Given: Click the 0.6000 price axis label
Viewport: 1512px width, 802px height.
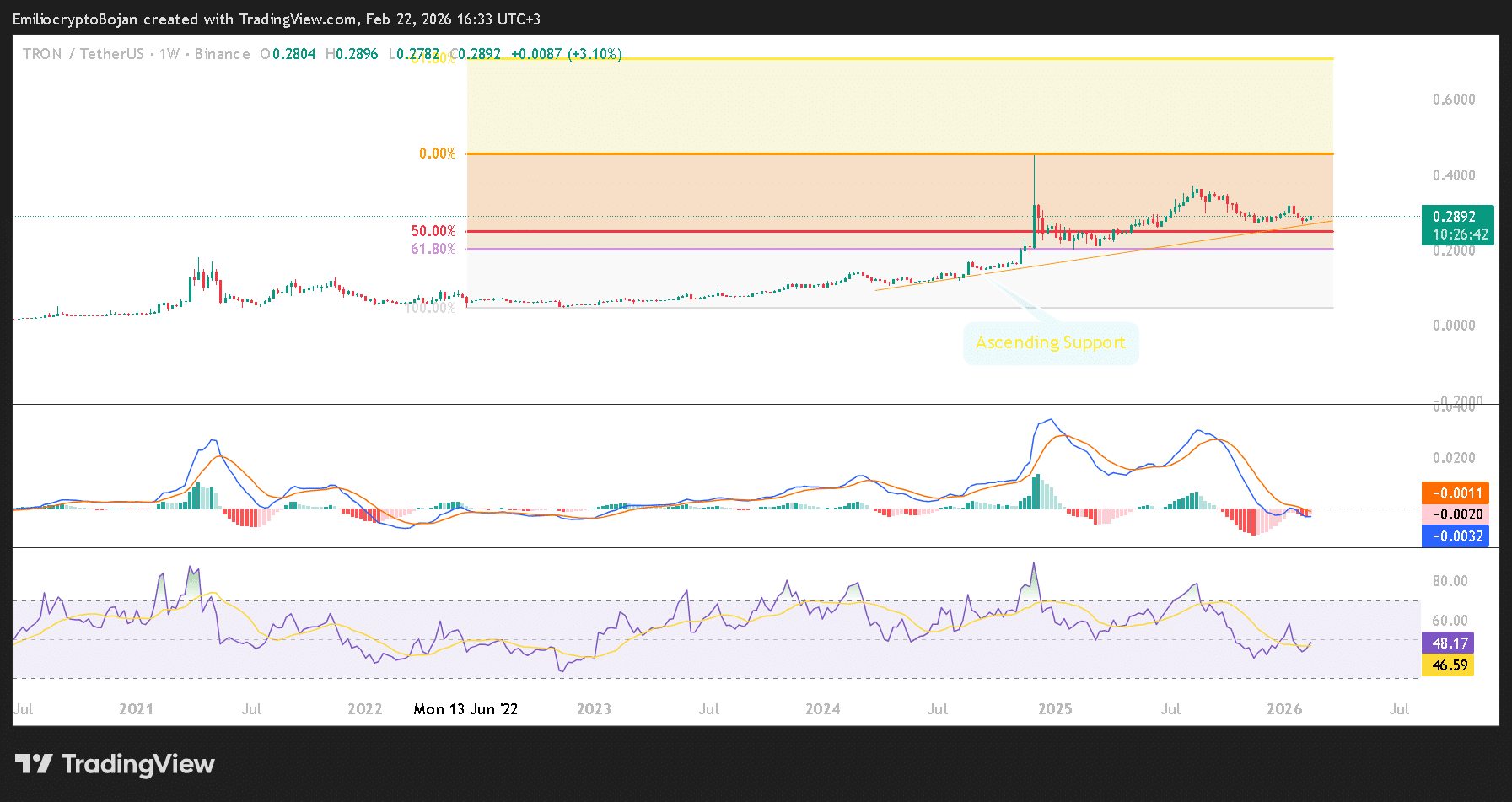Looking at the screenshot, I should click(x=1454, y=100).
